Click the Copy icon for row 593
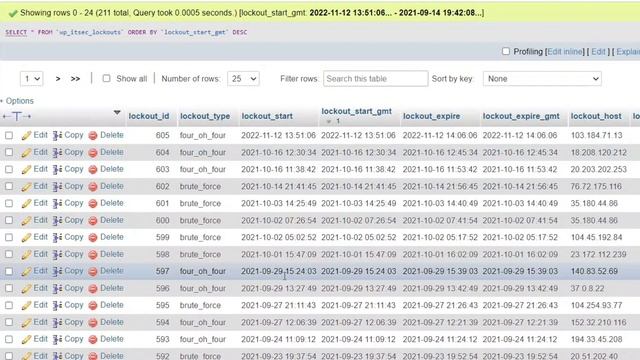 tap(57, 340)
